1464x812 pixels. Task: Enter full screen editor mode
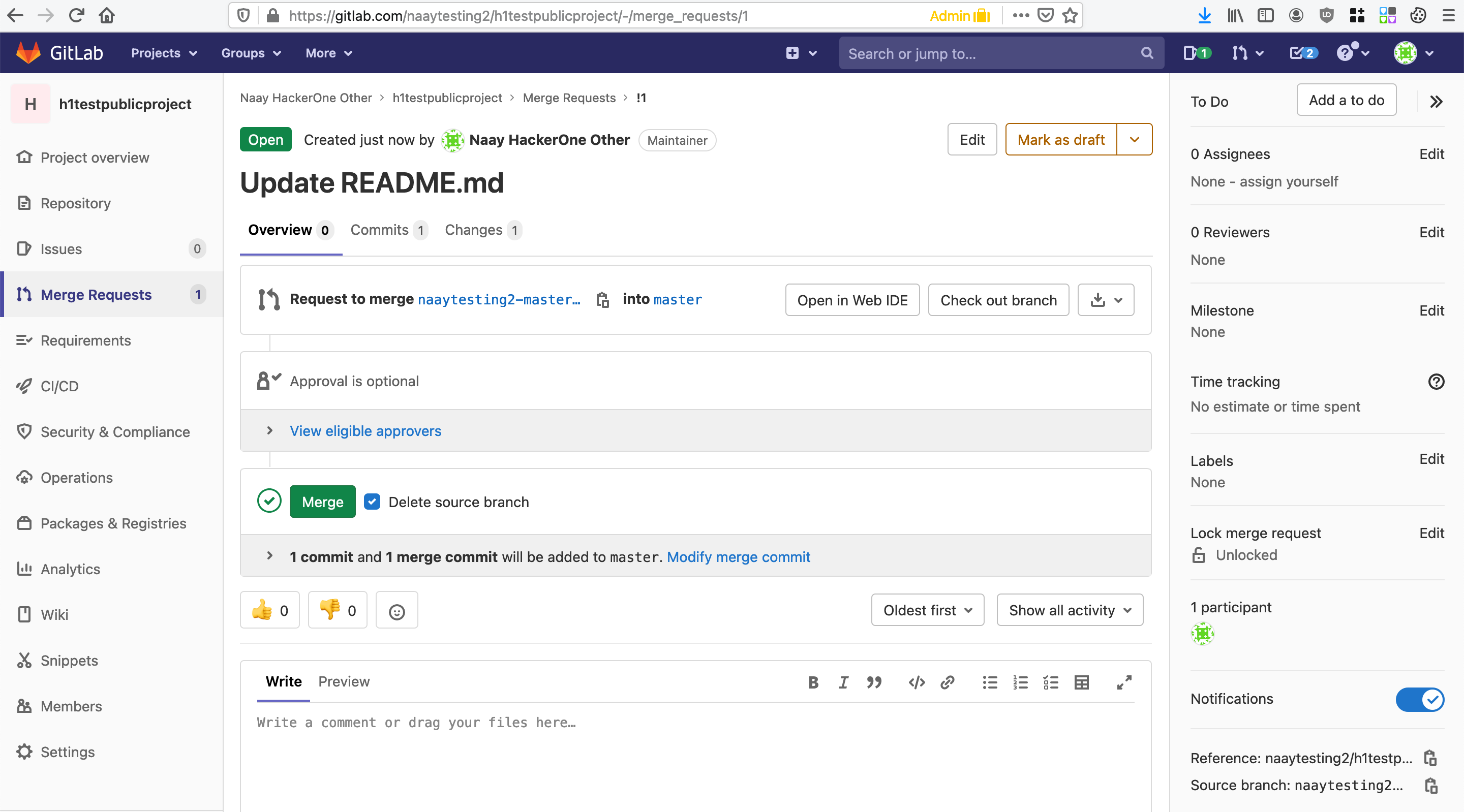[x=1123, y=682]
